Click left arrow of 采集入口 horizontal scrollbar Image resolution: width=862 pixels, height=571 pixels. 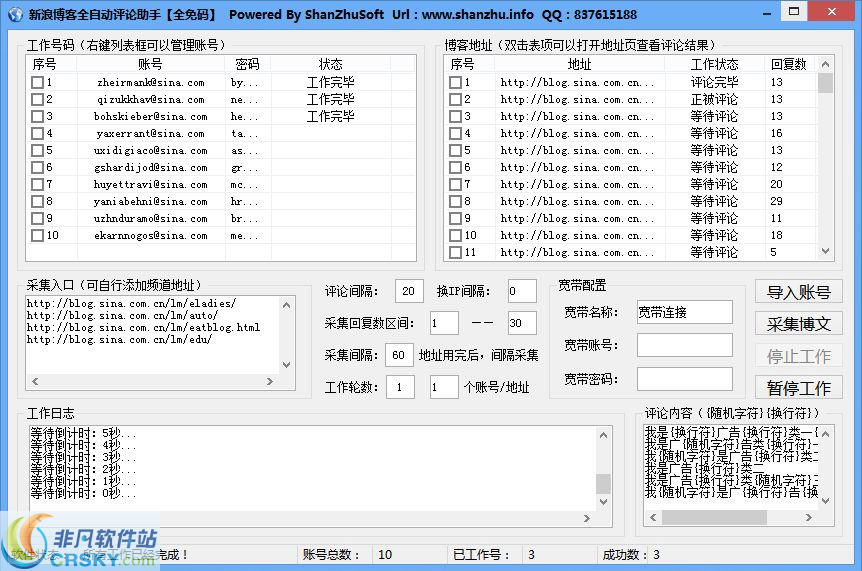click(x=35, y=381)
